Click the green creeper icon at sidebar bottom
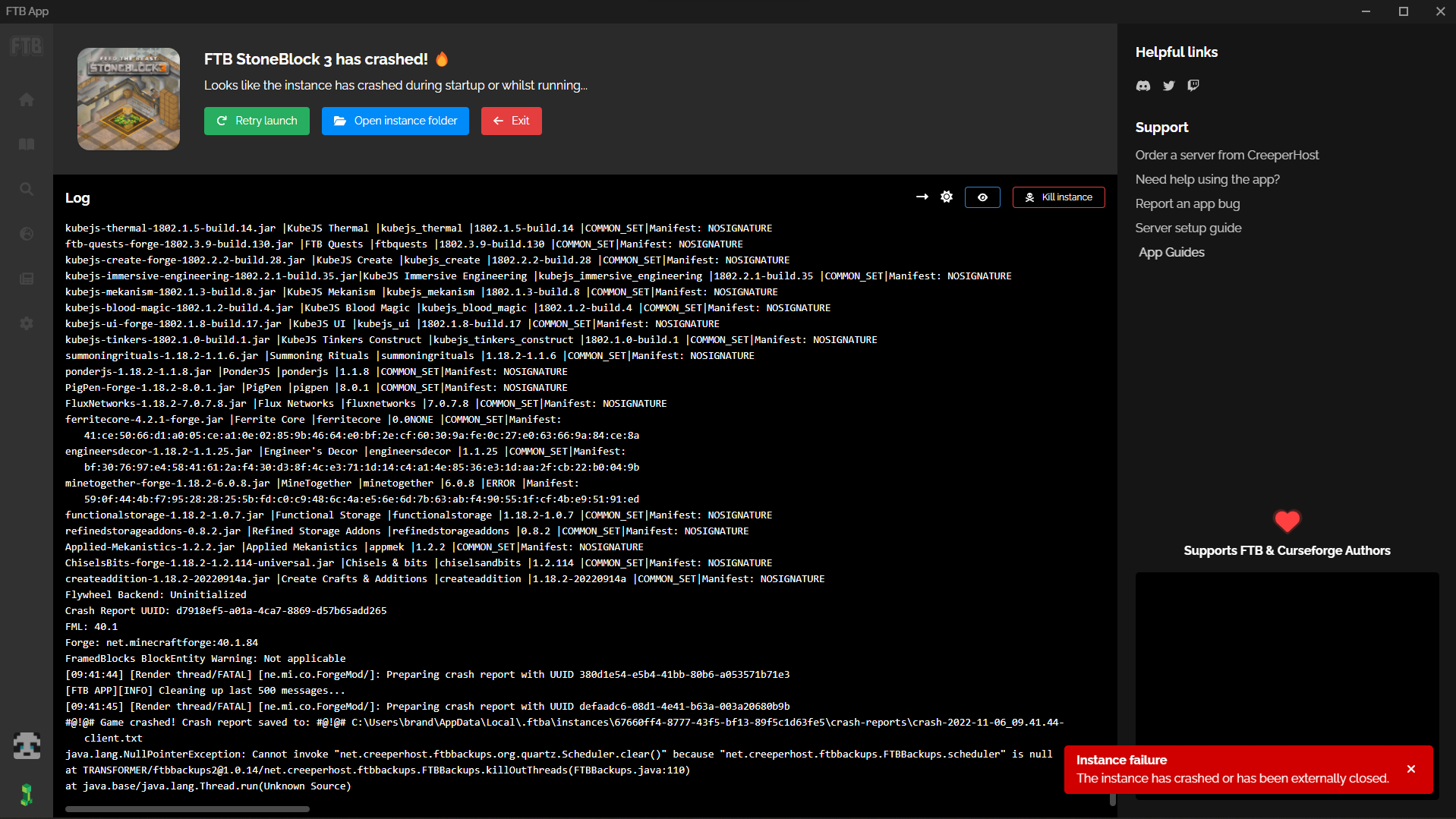This screenshot has width=1456, height=819. [27, 794]
